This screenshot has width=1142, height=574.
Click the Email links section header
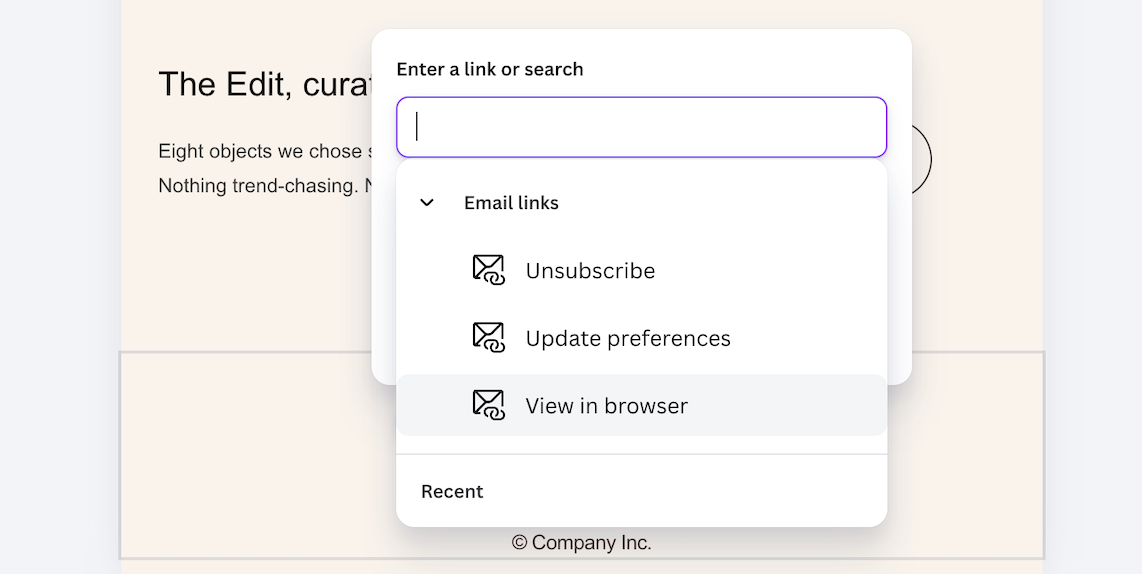511,203
